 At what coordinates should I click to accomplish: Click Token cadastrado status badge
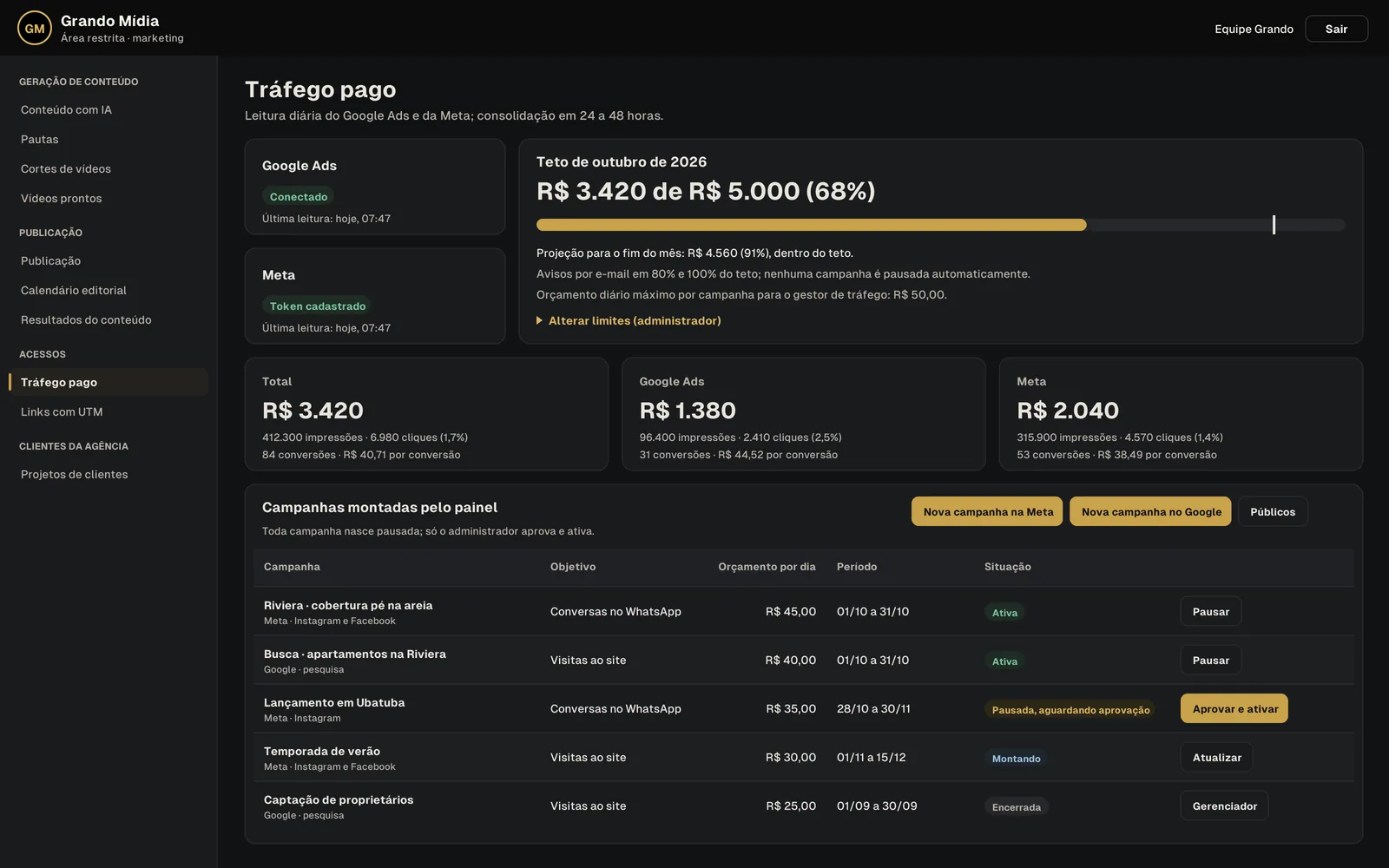[x=318, y=306]
